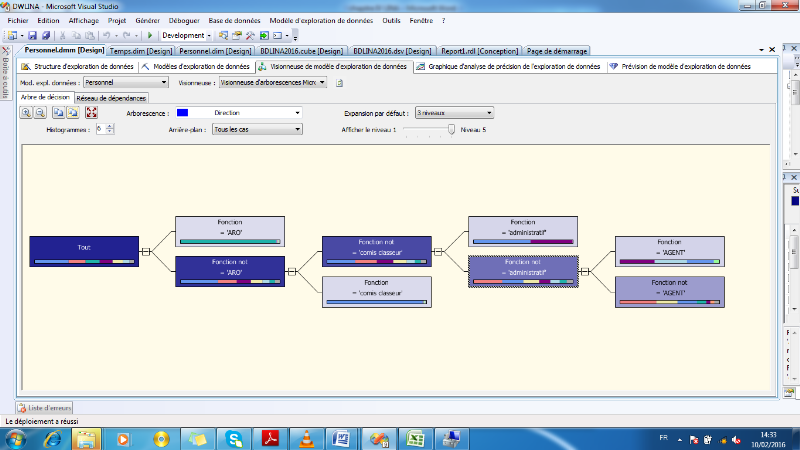Click the Afficher le niveau slider handle
Viewport: 800px width, 450px height.
coord(452,130)
